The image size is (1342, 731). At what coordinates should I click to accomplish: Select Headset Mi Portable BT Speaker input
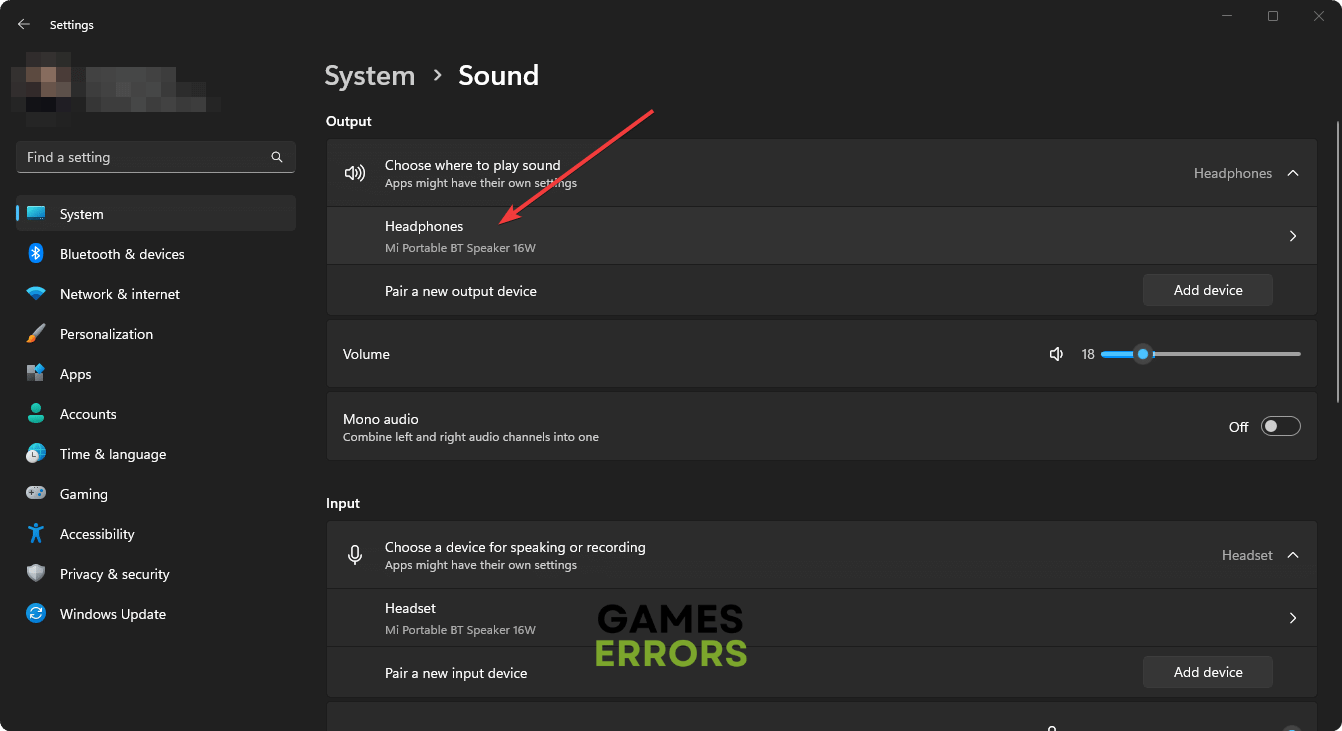(x=822, y=618)
